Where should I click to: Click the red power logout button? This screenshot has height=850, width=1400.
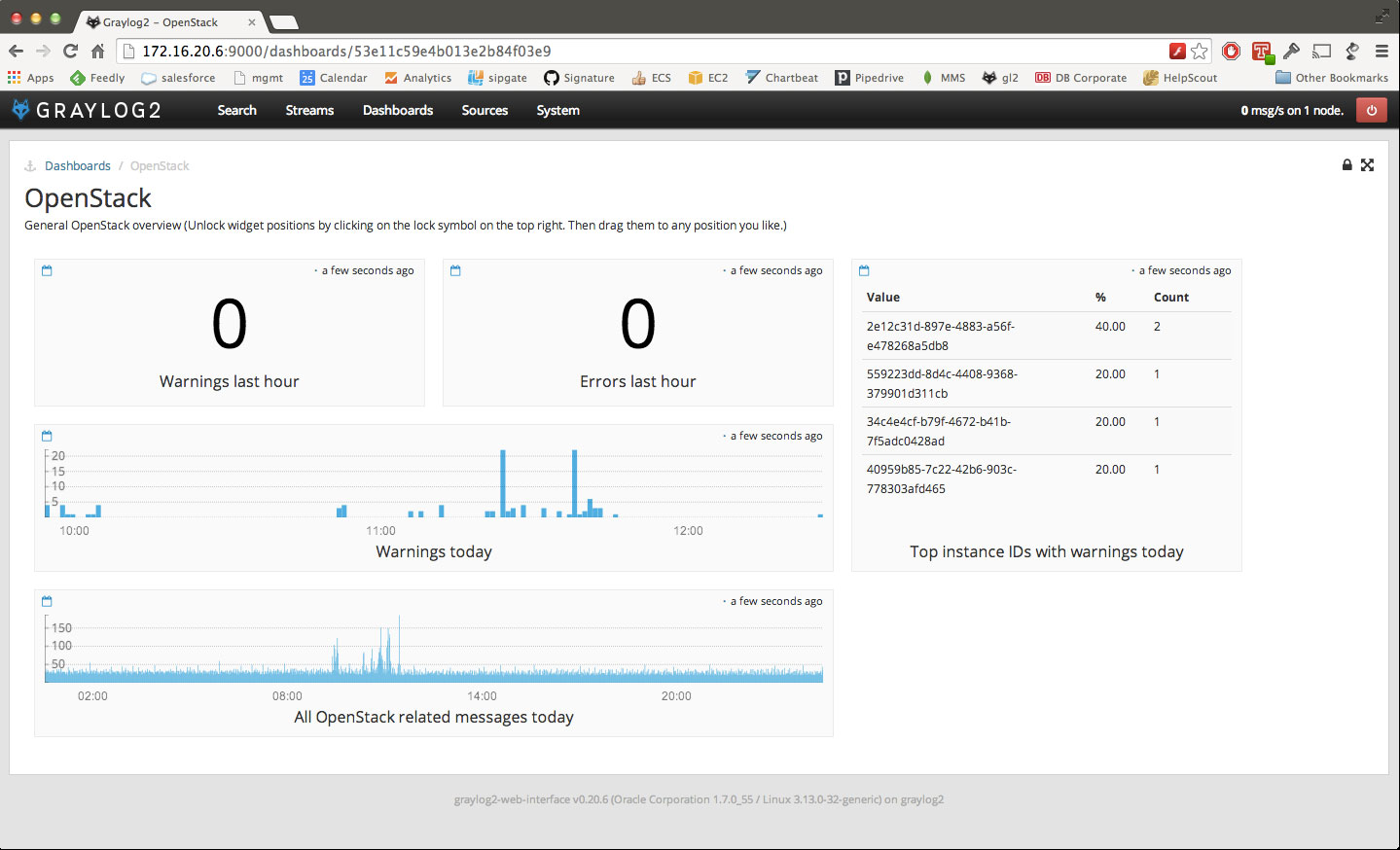point(1372,110)
